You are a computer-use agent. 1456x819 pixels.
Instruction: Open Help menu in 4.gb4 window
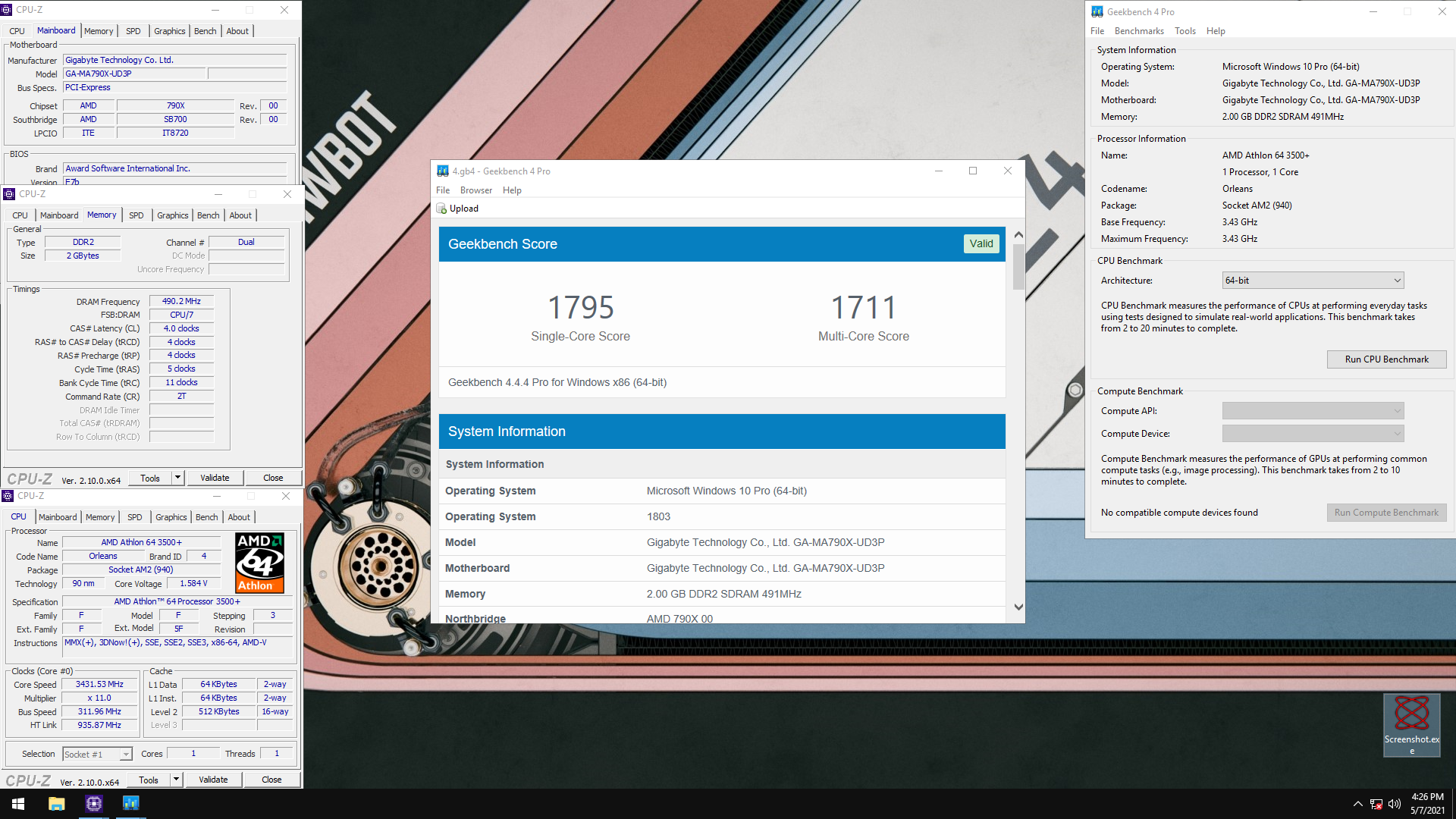(x=512, y=190)
